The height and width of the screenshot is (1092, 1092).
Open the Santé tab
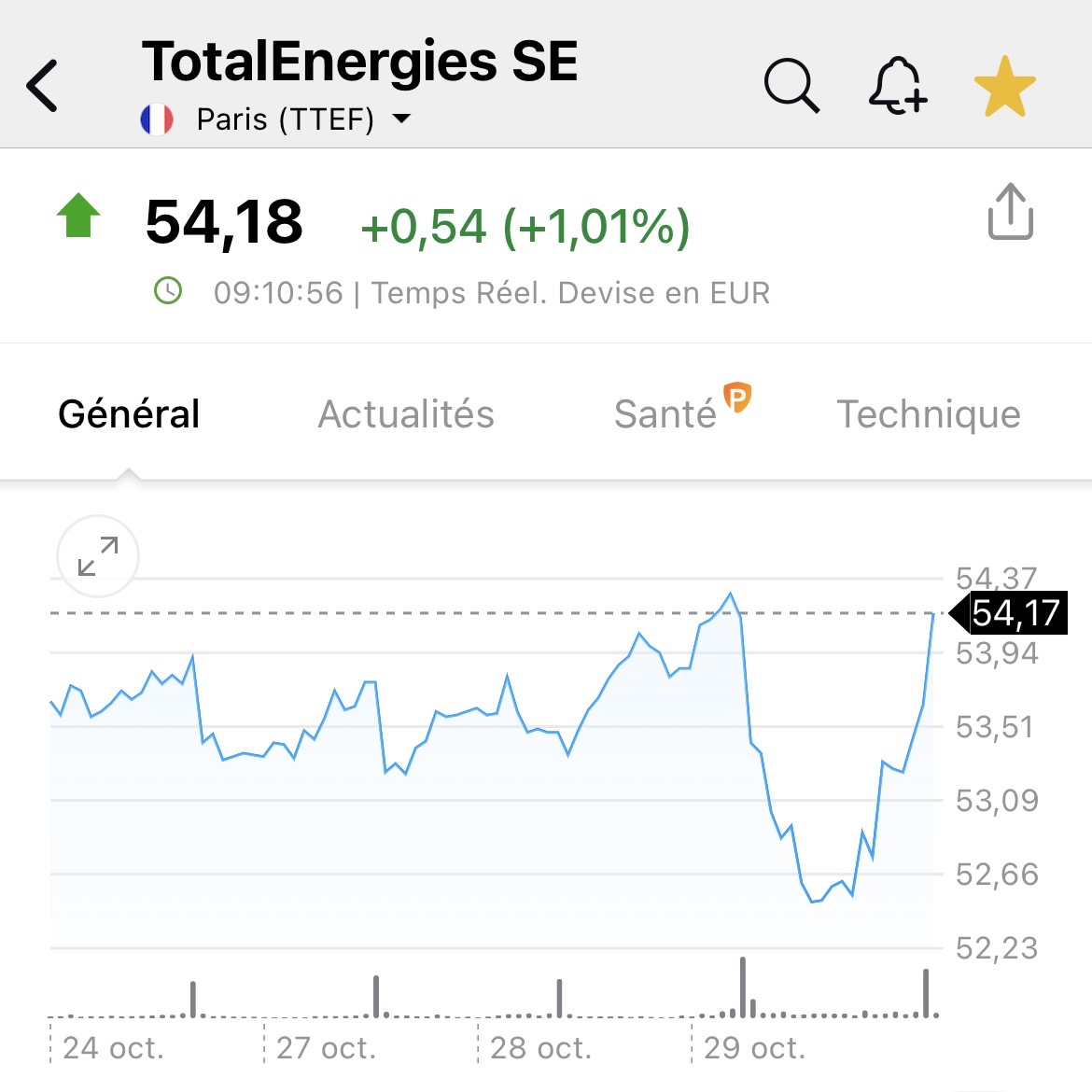tap(665, 414)
